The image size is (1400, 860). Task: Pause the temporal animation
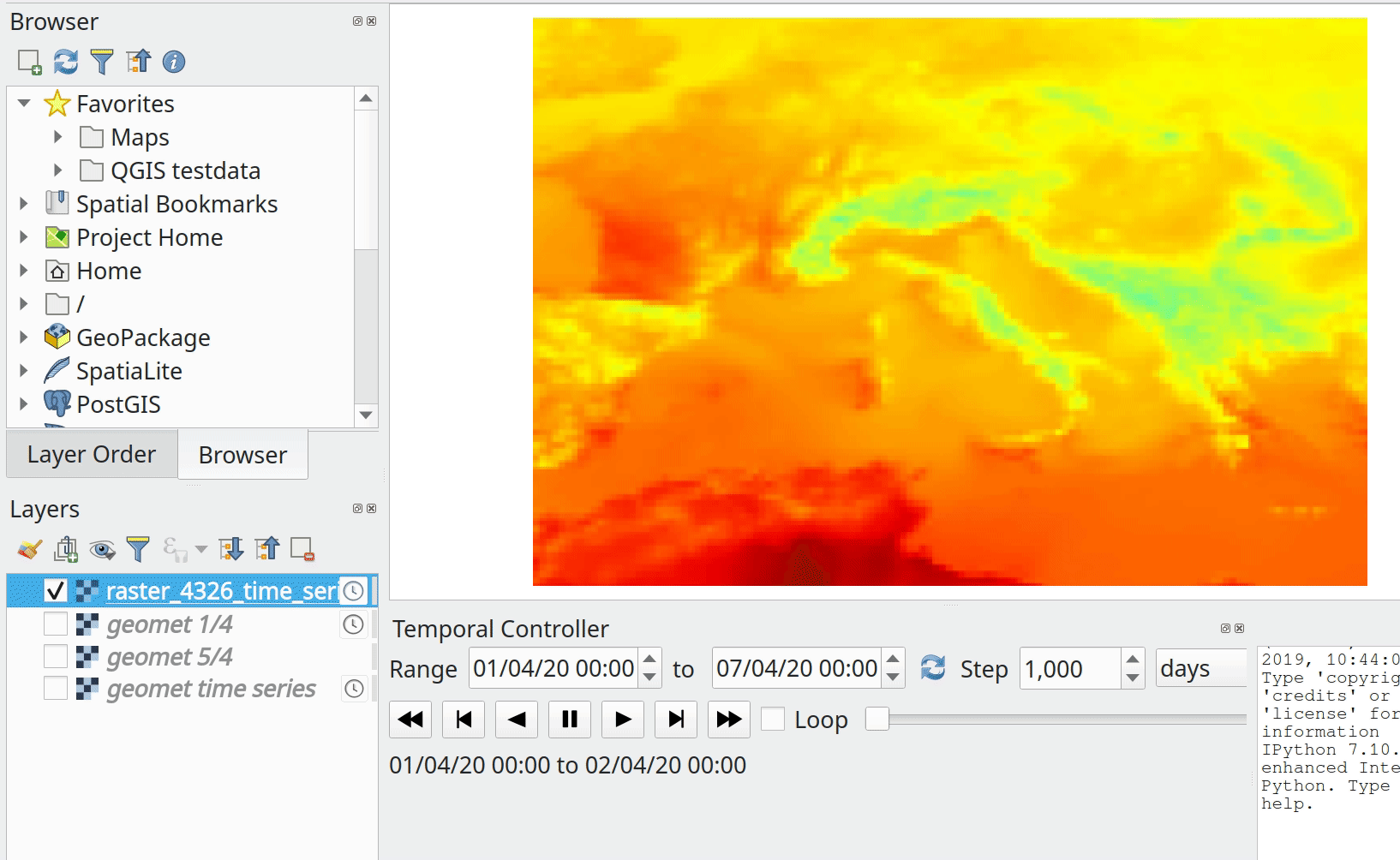pos(570,720)
